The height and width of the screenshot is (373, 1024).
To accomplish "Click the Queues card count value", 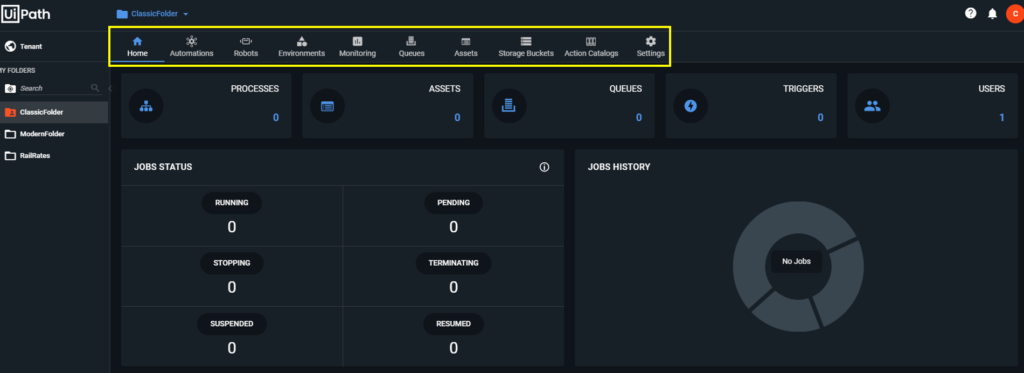I will tap(639, 118).
